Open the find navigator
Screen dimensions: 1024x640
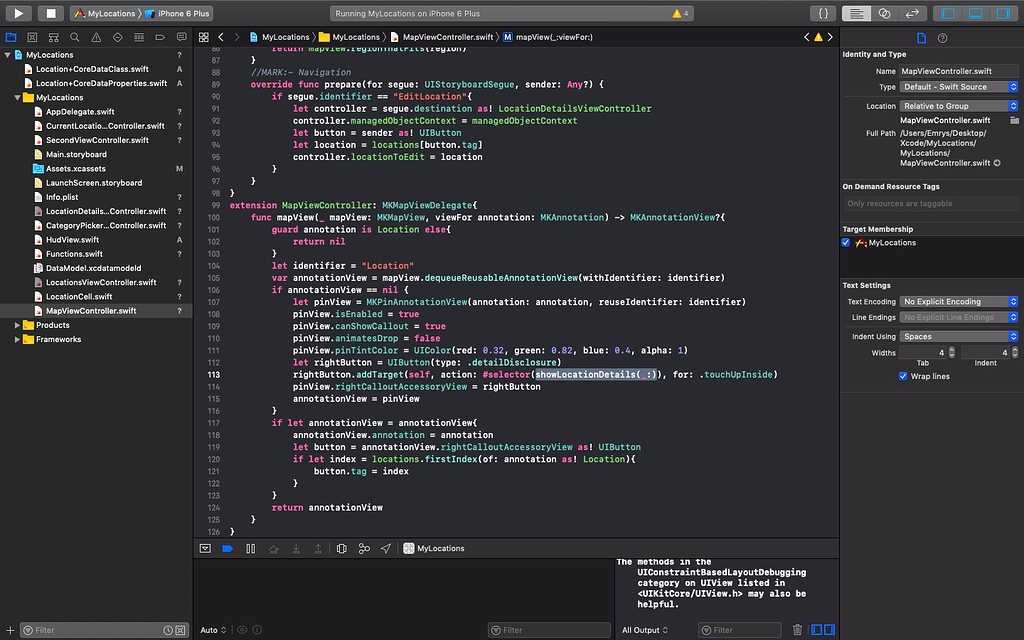click(74, 37)
